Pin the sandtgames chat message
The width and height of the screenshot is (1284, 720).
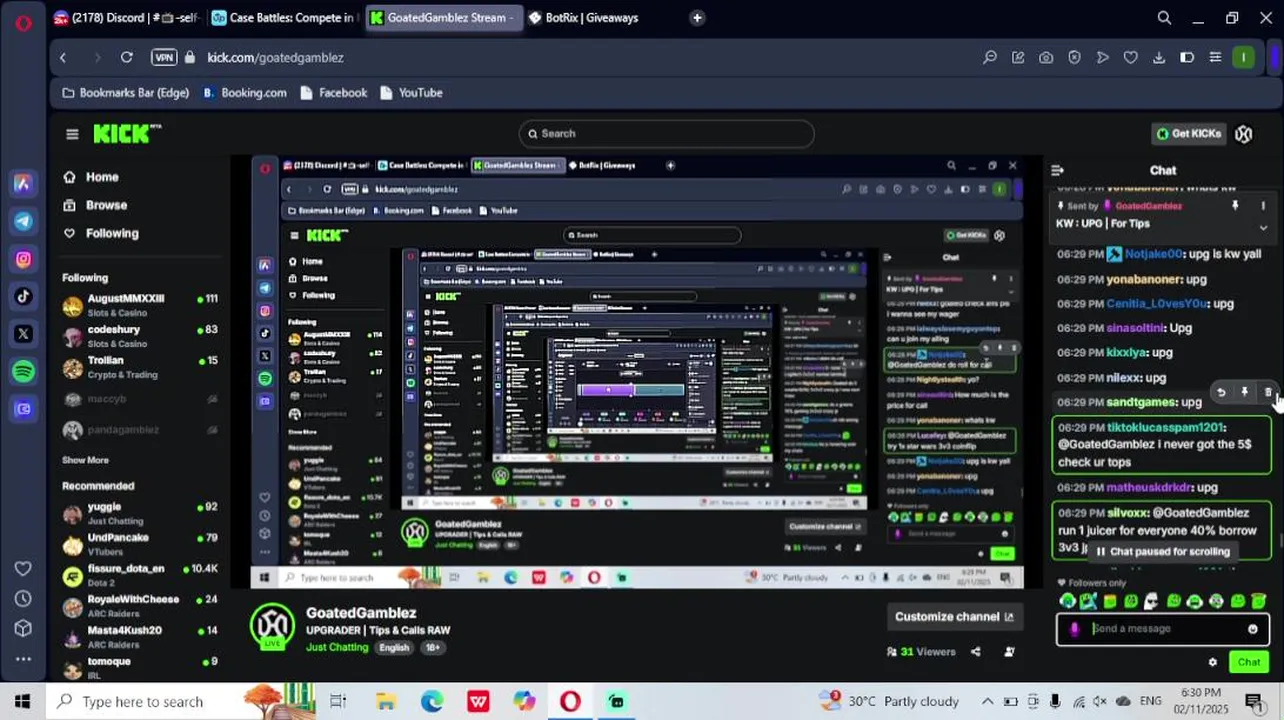click(1244, 393)
